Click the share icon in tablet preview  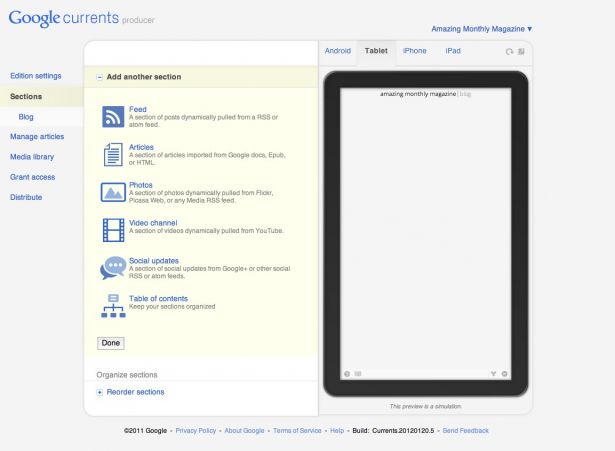(493, 374)
